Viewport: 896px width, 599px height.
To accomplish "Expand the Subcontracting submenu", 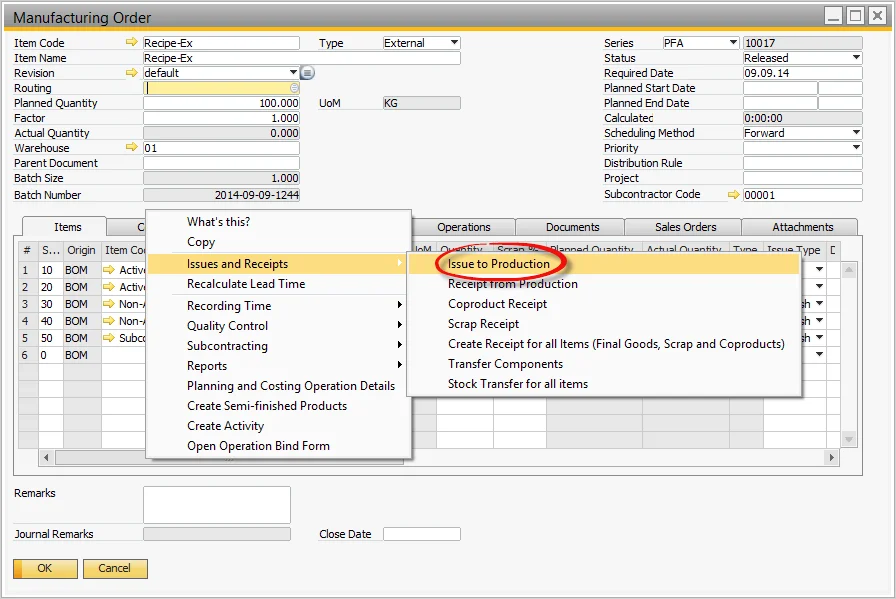I will click(x=399, y=345).
